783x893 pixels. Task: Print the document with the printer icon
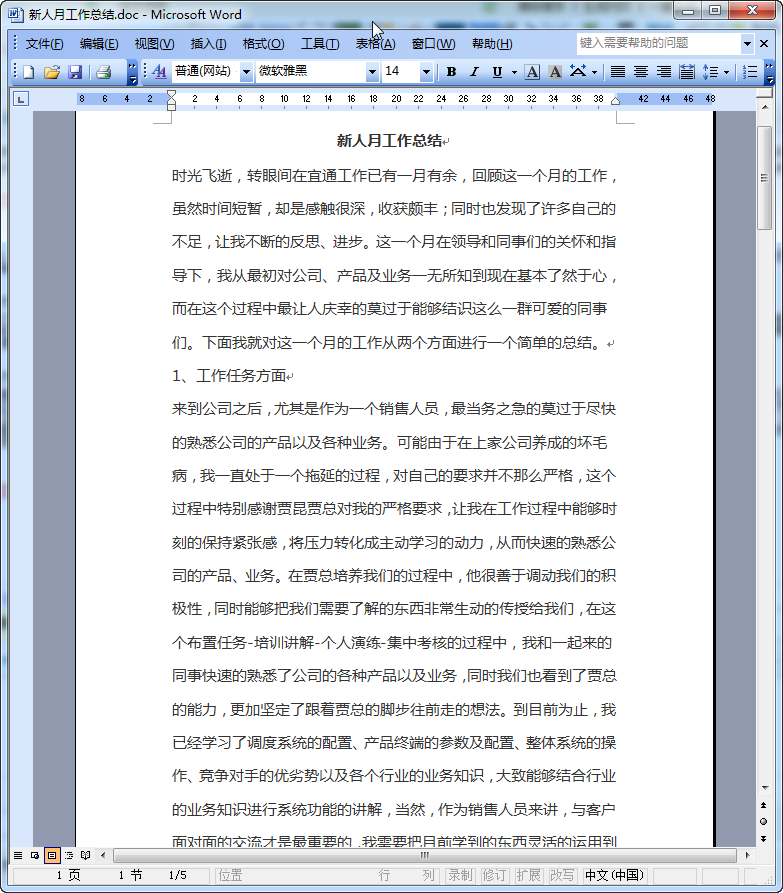pos(103,72)
